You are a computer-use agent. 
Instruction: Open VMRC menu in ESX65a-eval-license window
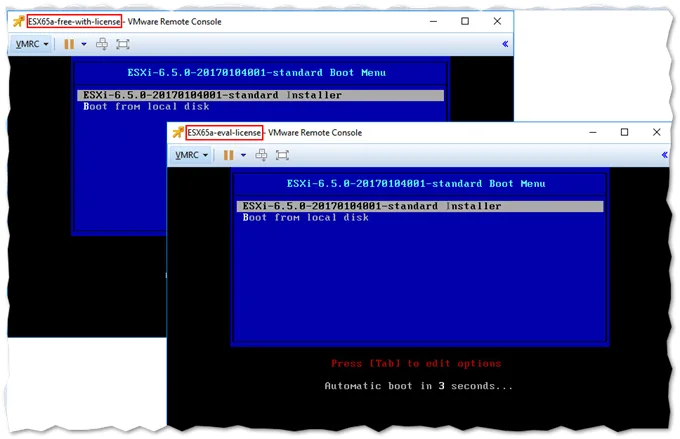[x=191, y=155]
